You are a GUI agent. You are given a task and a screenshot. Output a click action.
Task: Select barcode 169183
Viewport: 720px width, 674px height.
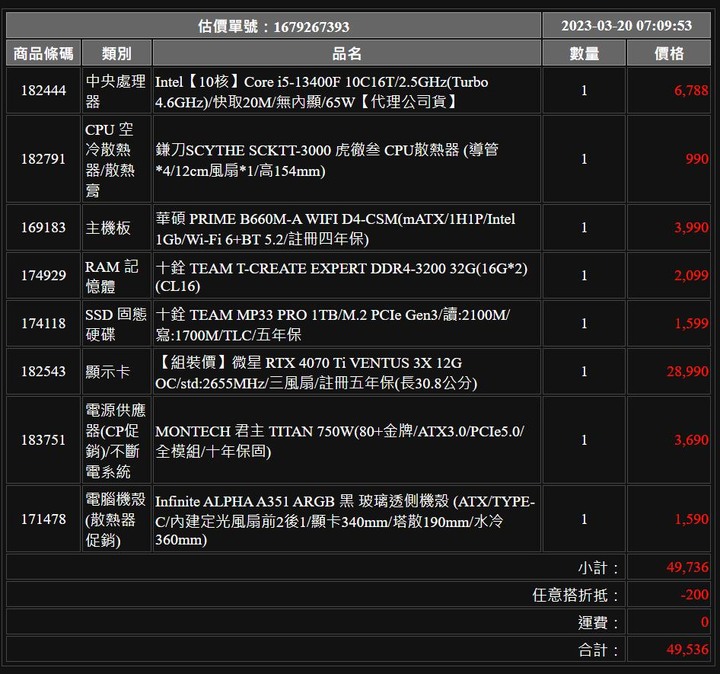pos(43,227)
